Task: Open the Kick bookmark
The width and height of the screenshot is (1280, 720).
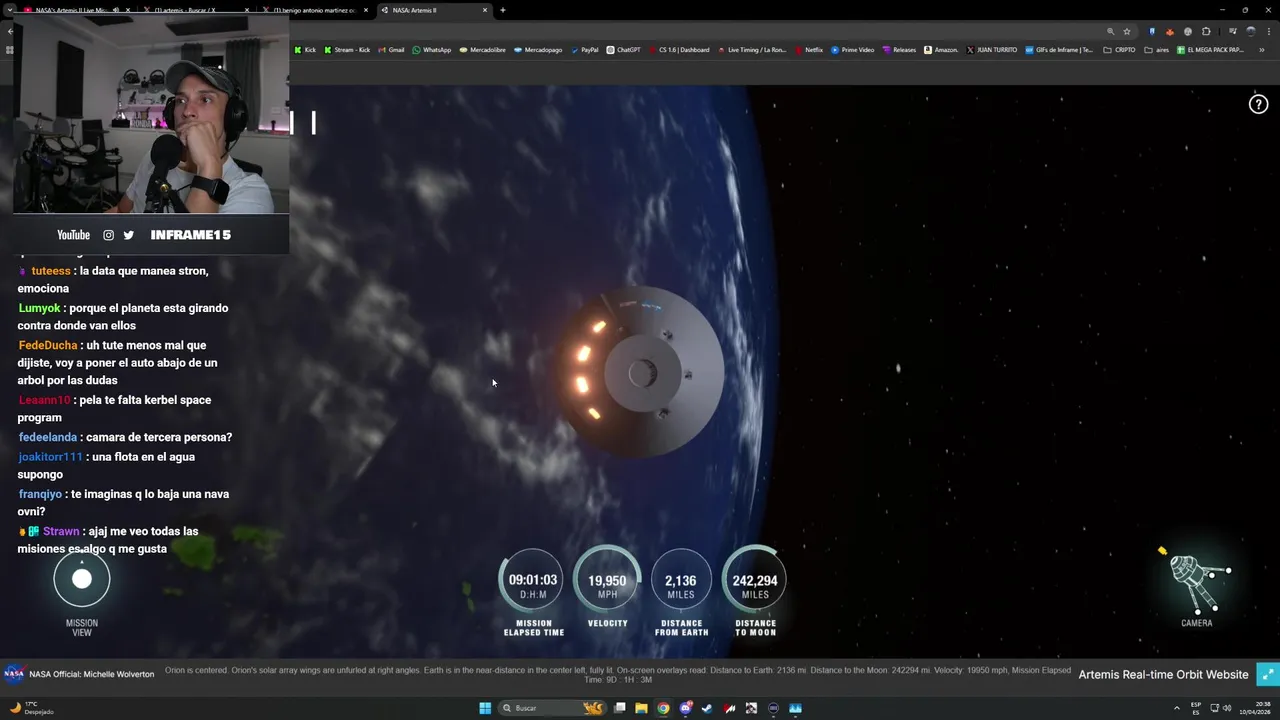Action: pos(305,50)
